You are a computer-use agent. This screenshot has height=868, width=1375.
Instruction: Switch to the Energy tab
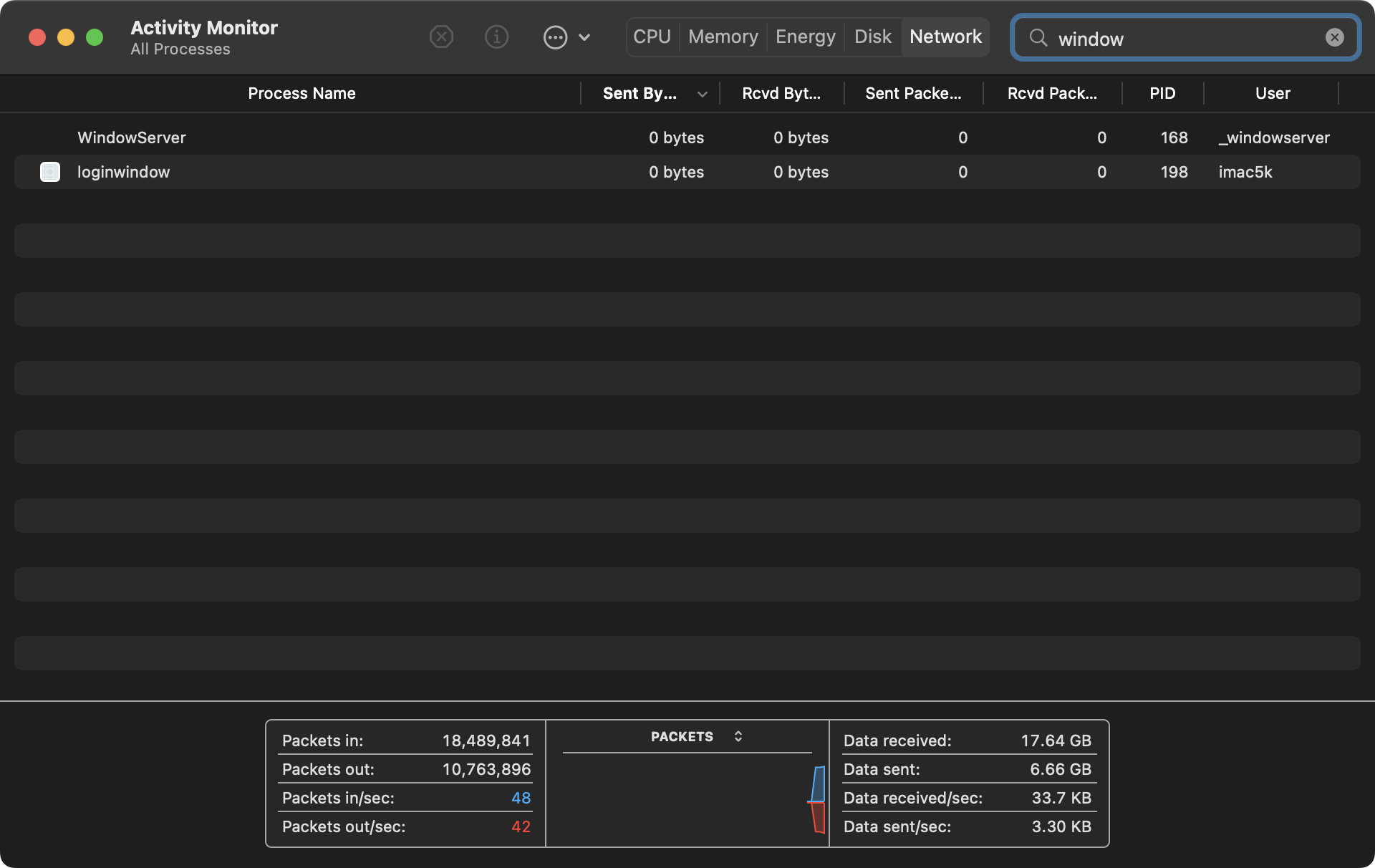point(805,37)
